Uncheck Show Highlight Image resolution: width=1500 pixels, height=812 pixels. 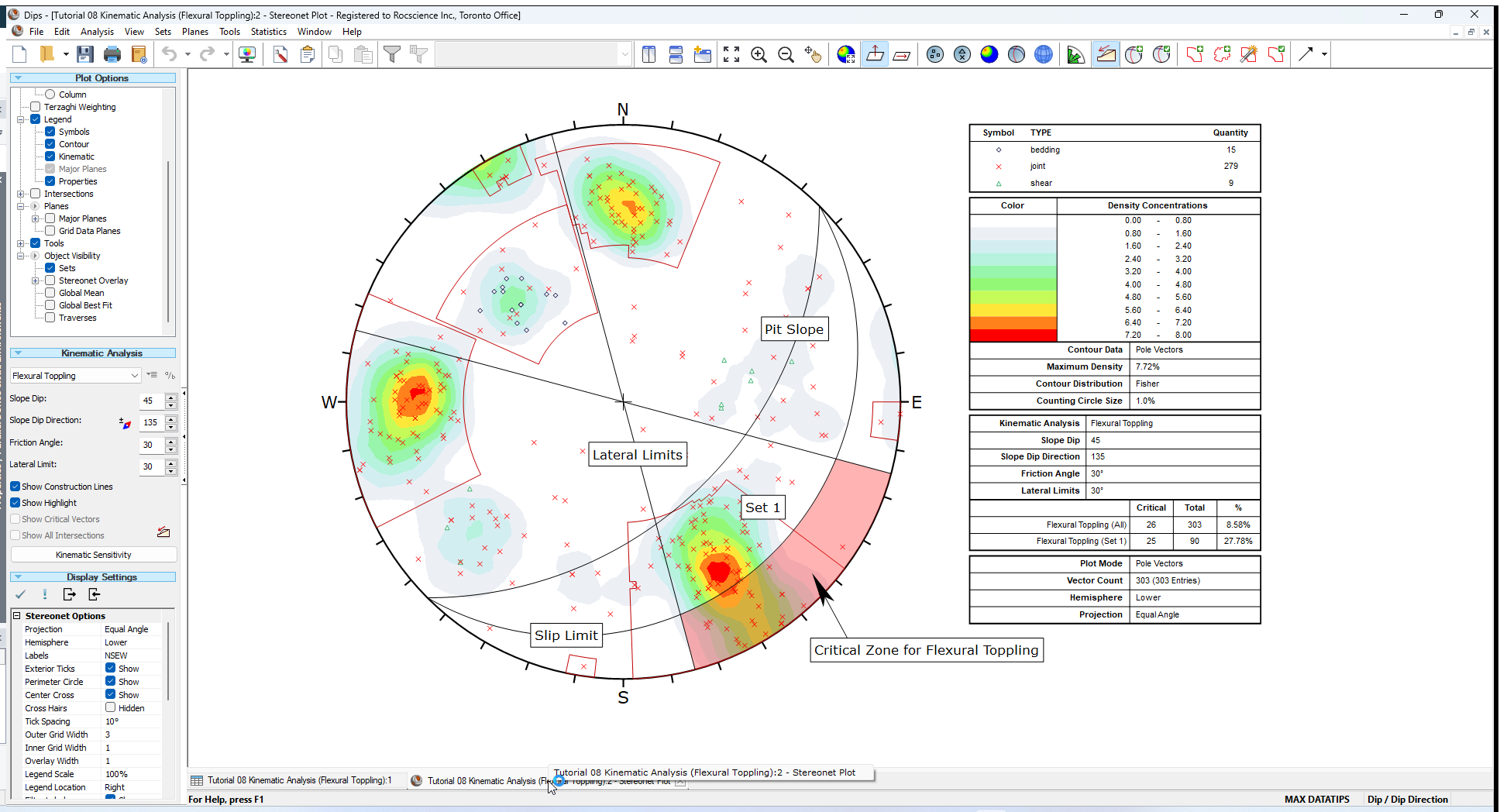15,502
